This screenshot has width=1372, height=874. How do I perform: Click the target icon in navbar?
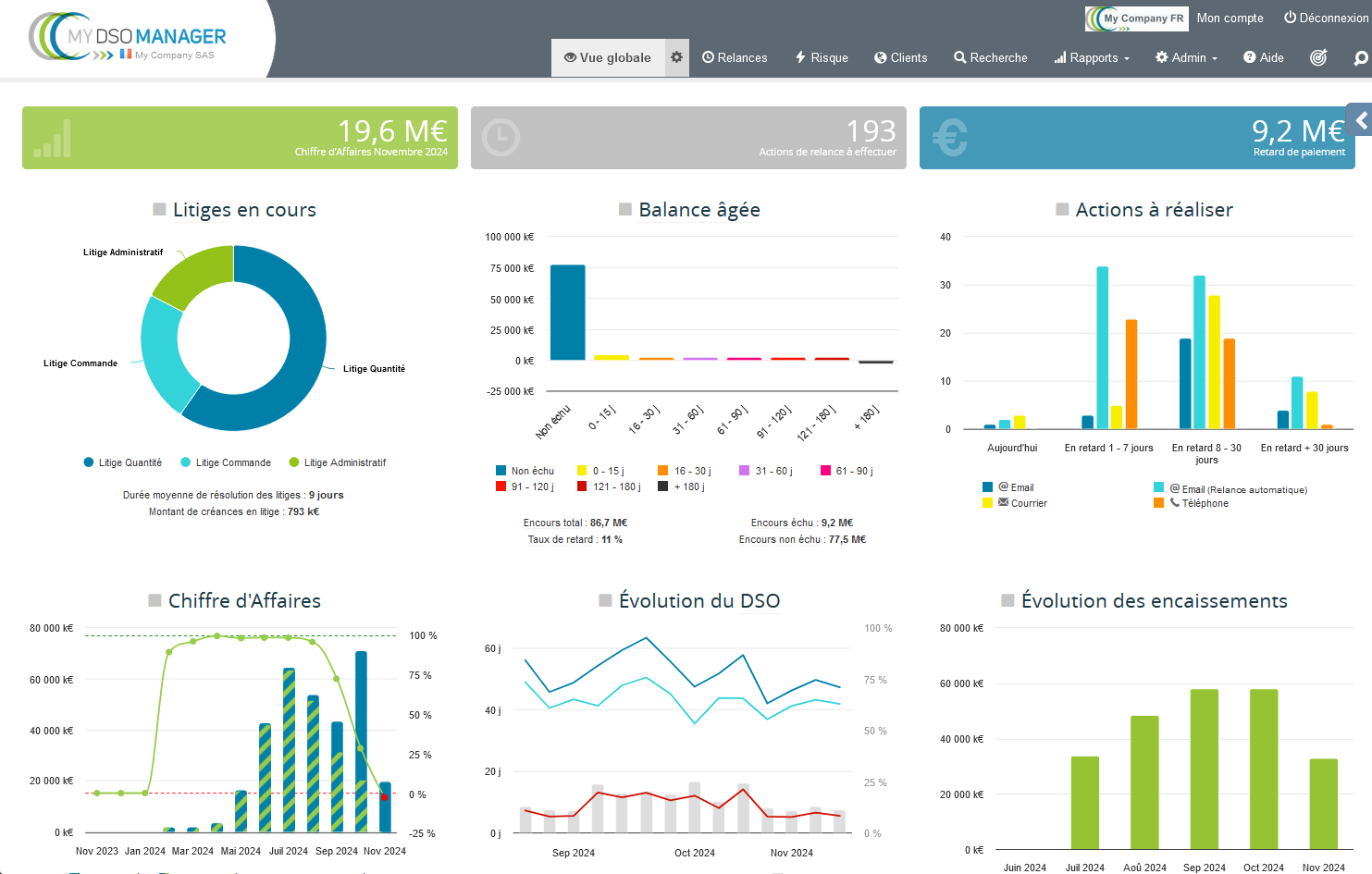(x=1318, y=57)
